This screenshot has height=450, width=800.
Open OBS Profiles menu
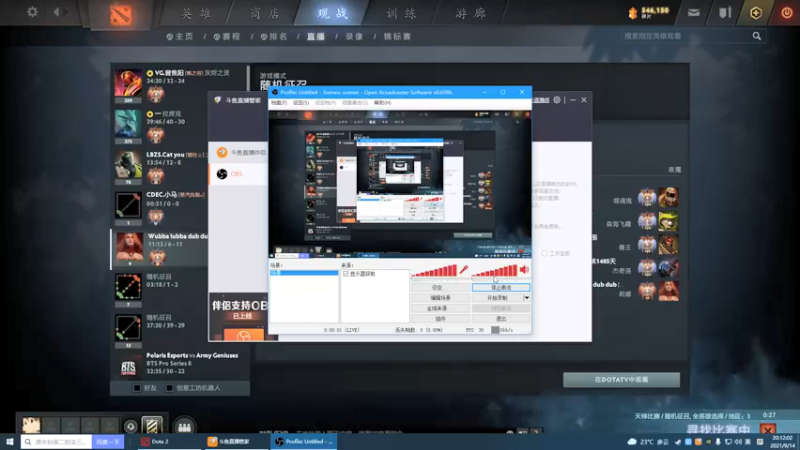326,103
